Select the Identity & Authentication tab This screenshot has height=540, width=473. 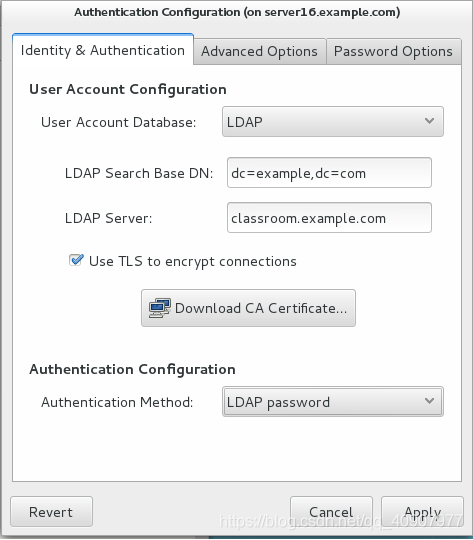pyautogui.click(x=103, y=50)
